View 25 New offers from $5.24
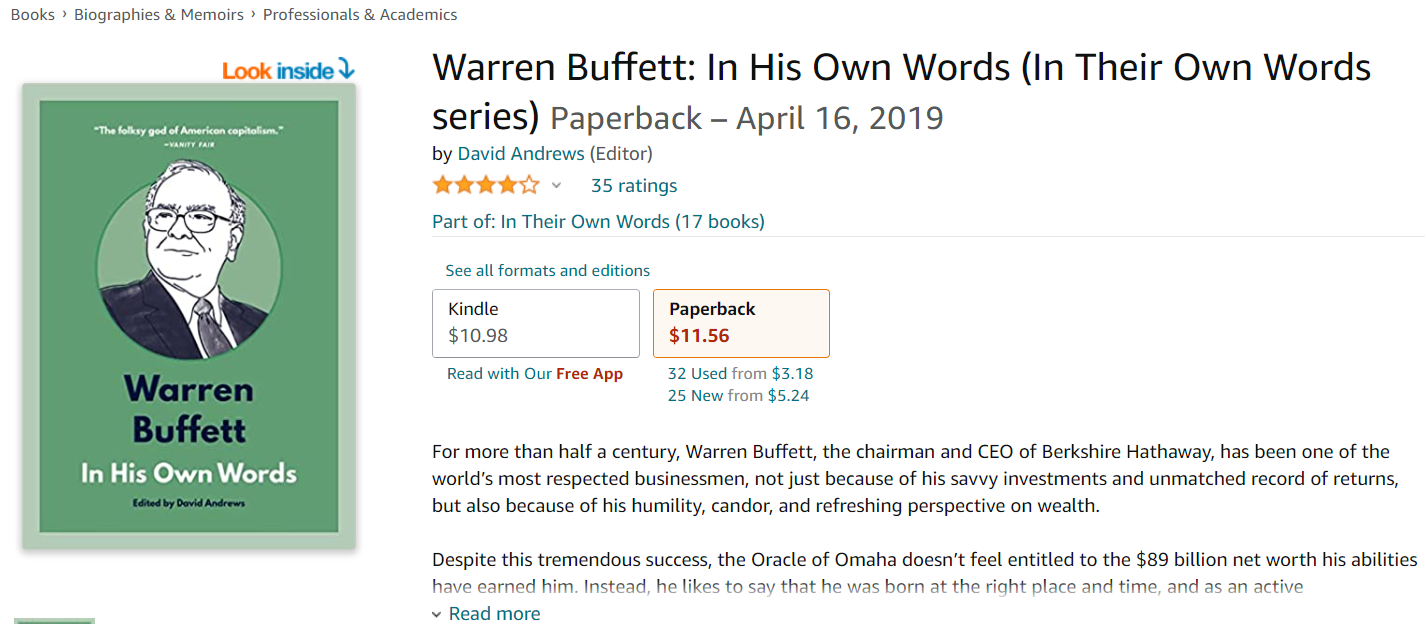The image size is (1425, 624). (738, 395)
